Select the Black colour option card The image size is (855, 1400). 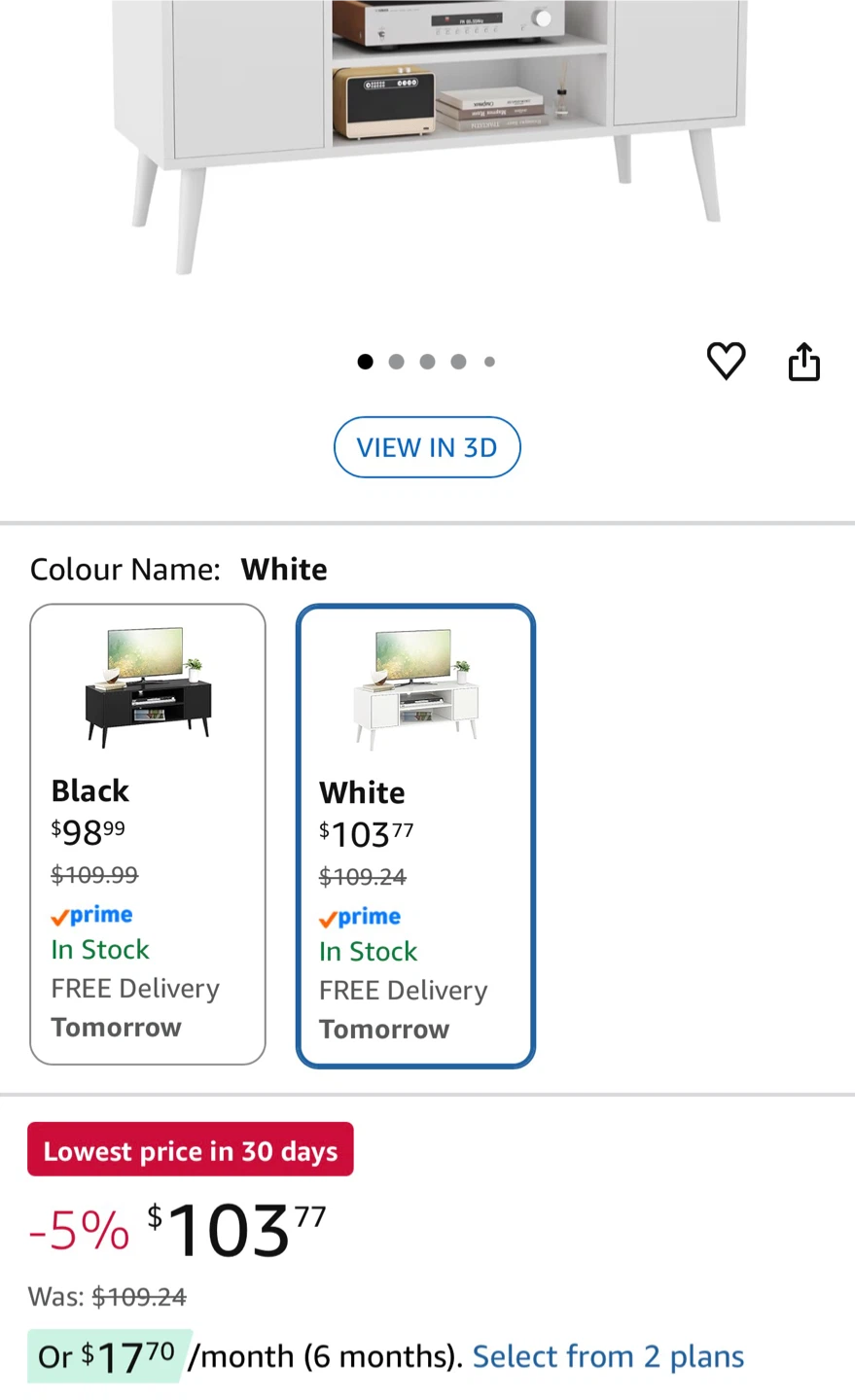148,834
